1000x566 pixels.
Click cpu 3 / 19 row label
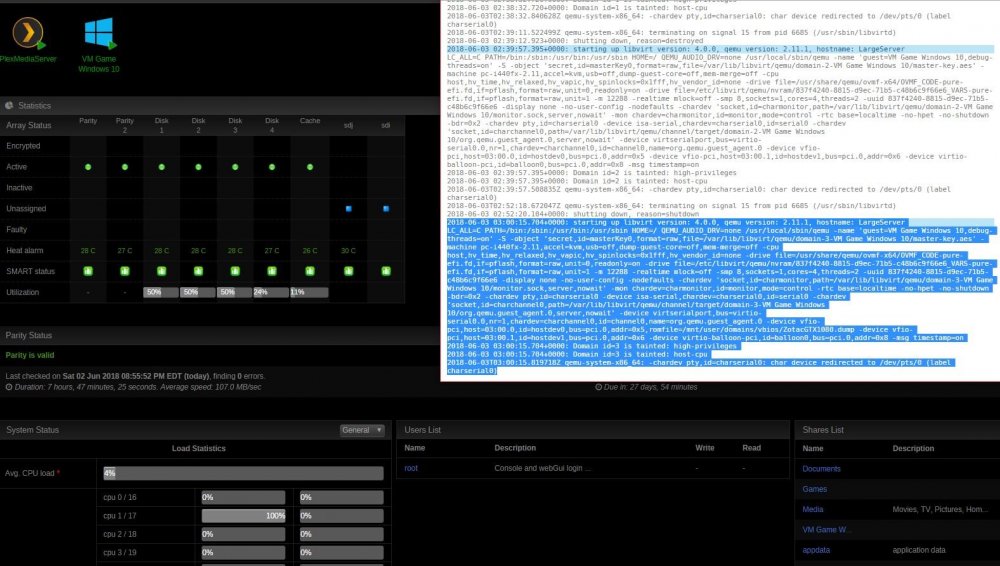pyautogui.click(x=120, y=553)
